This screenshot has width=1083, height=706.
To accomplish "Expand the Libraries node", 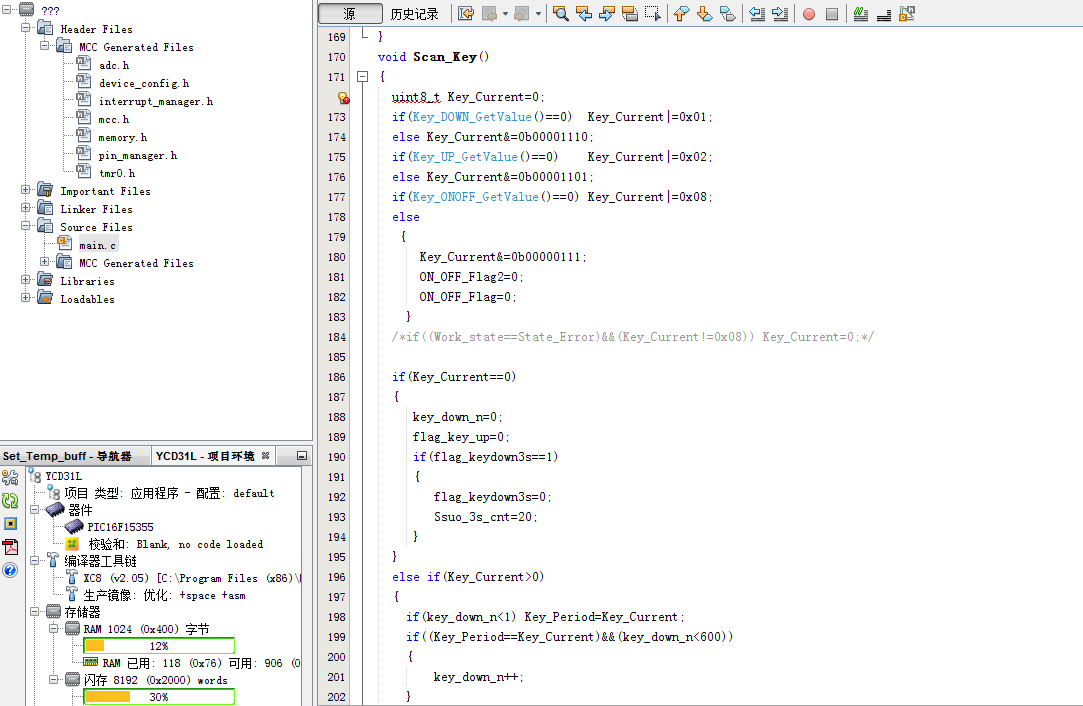I will (26, 281).
